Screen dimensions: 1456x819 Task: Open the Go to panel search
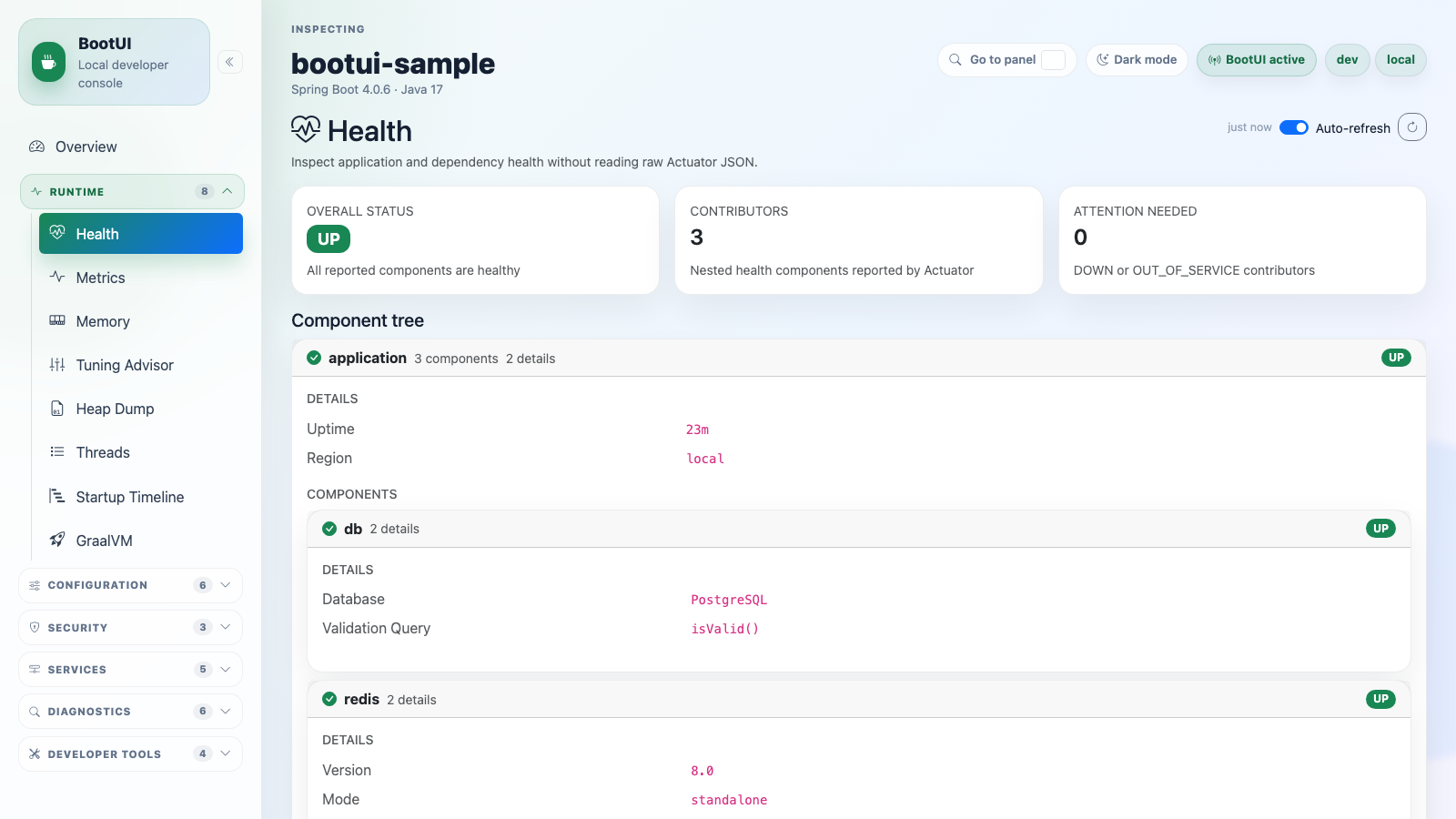pyautogui.click(x=1006, y=60)
